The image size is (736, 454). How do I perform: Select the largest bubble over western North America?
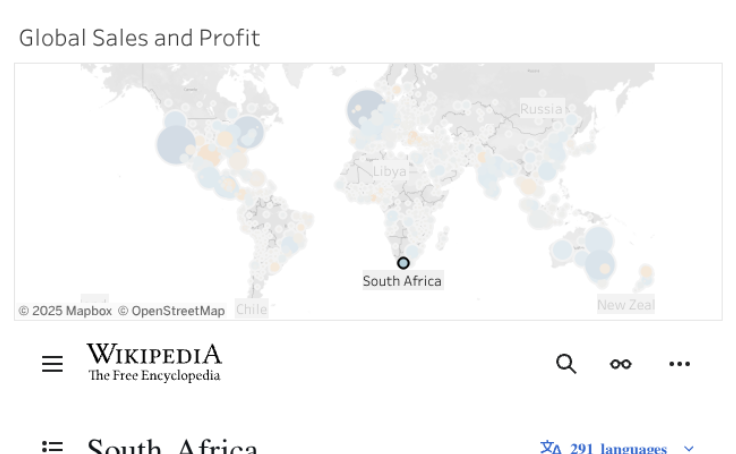pos(176,145)
